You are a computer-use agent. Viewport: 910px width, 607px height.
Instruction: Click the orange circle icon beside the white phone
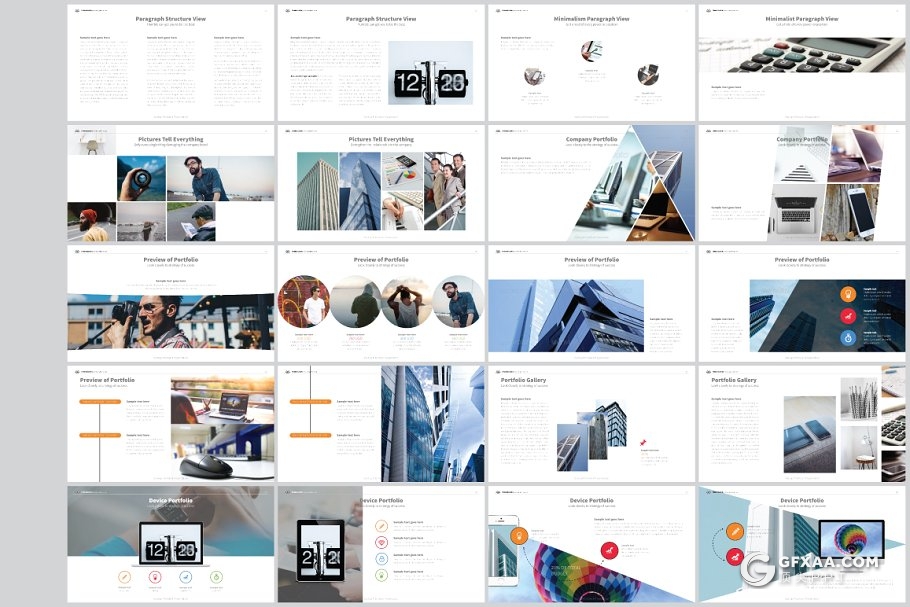coord(520,536)
